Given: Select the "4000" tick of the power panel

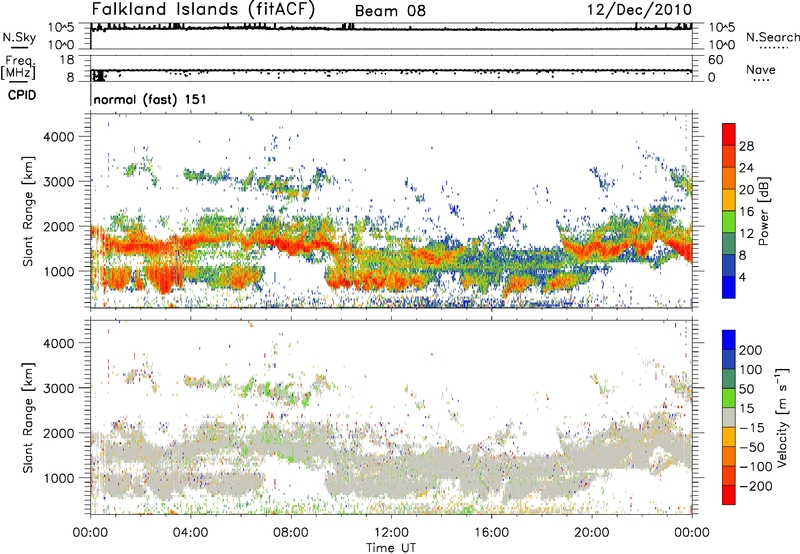Looking at the screenshot, I should (58, 137).
